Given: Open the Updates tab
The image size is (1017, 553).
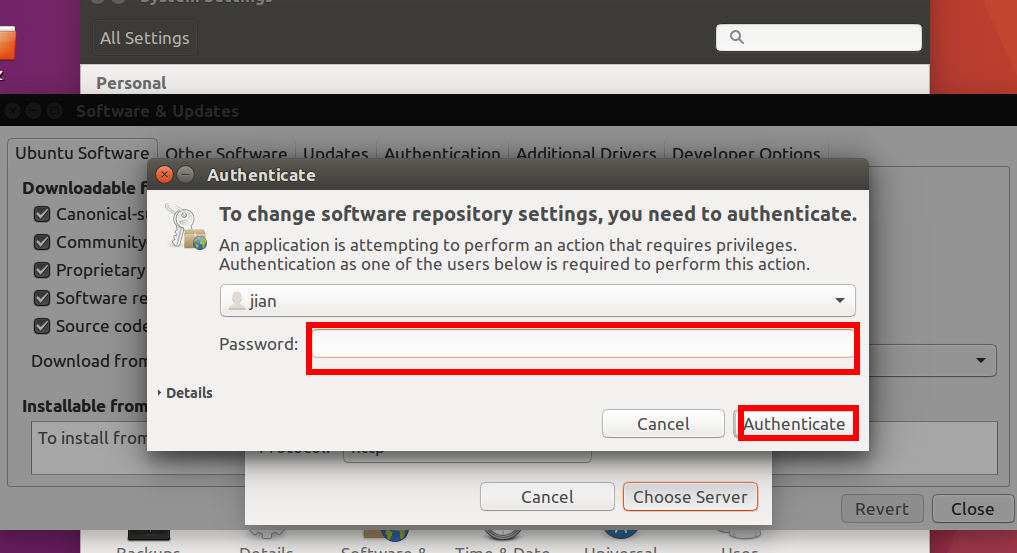Looking at the screenshot, I should coord(335,154).
